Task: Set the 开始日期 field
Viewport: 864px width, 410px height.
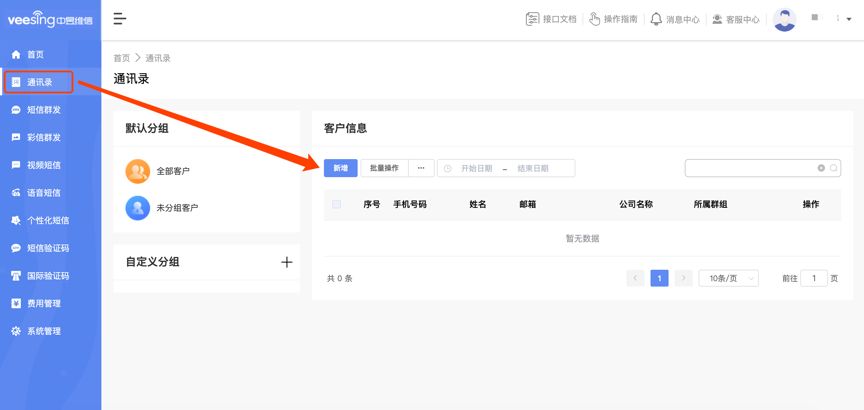Action: [x=477, y=168]
